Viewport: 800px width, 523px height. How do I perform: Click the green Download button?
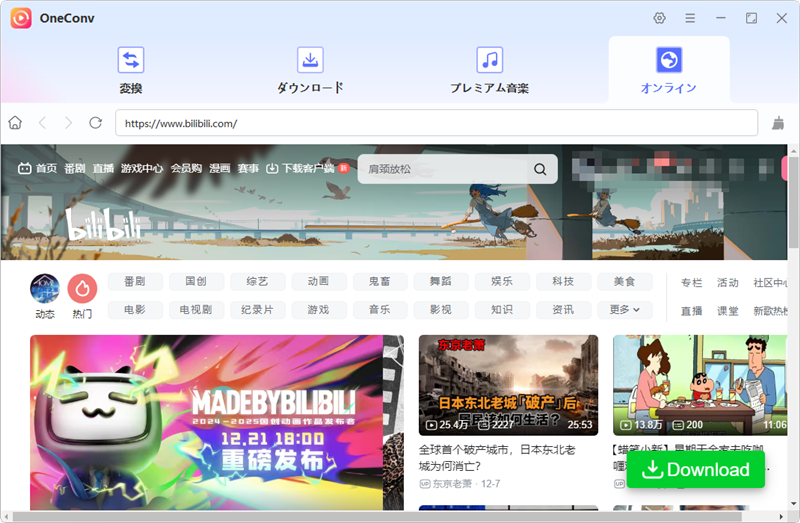pyautogui.click(x=696, y=469)
